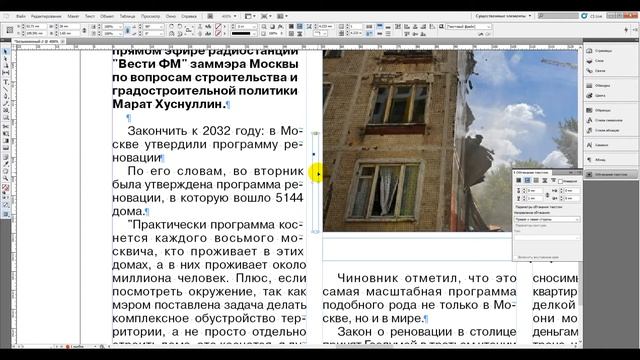Open the Макет menu
The height and width of the screenshot is (360, 640).
73,16
